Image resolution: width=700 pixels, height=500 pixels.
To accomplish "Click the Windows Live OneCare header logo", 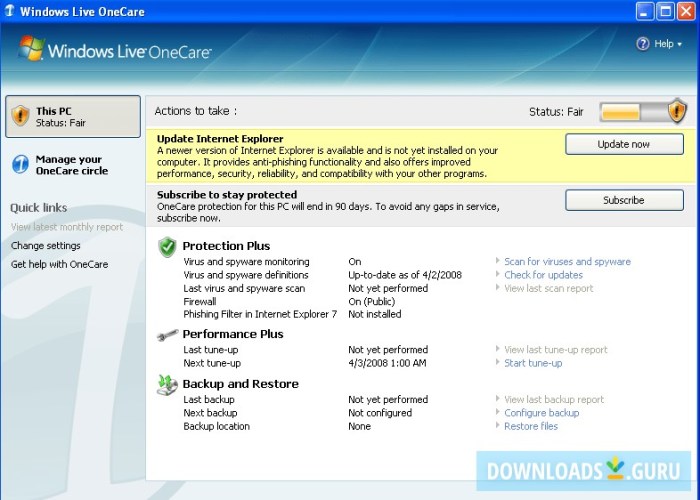I will click(x=114, y=50).
